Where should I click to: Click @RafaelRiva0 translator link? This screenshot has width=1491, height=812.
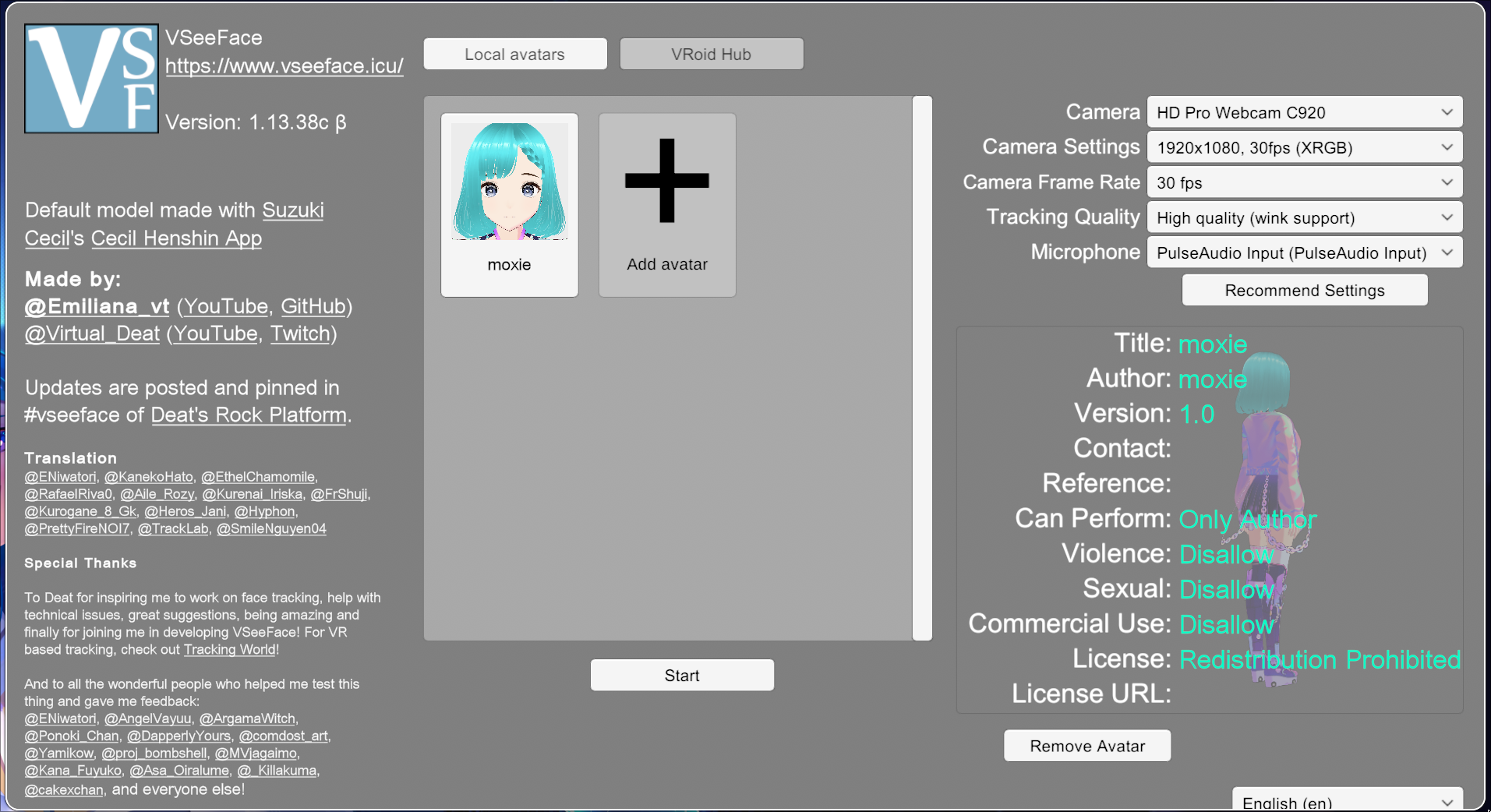[69, 494]
